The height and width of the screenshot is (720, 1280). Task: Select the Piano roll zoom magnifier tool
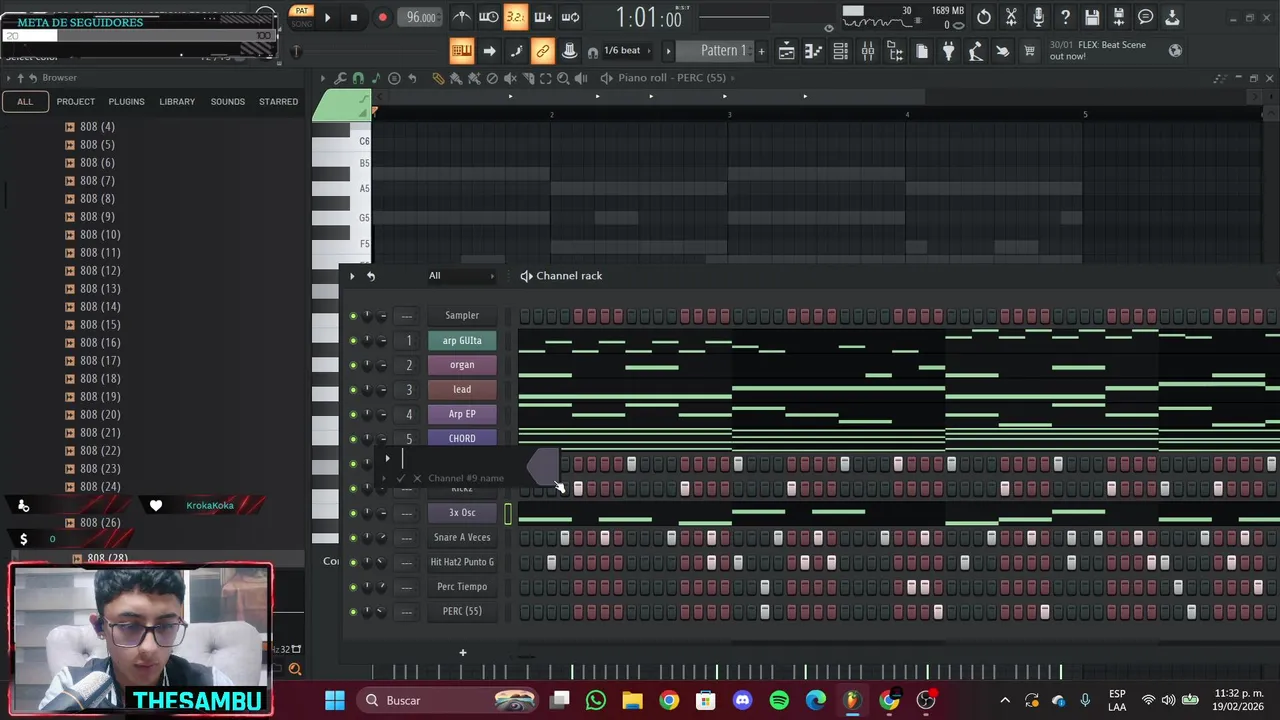click(563, 78)
